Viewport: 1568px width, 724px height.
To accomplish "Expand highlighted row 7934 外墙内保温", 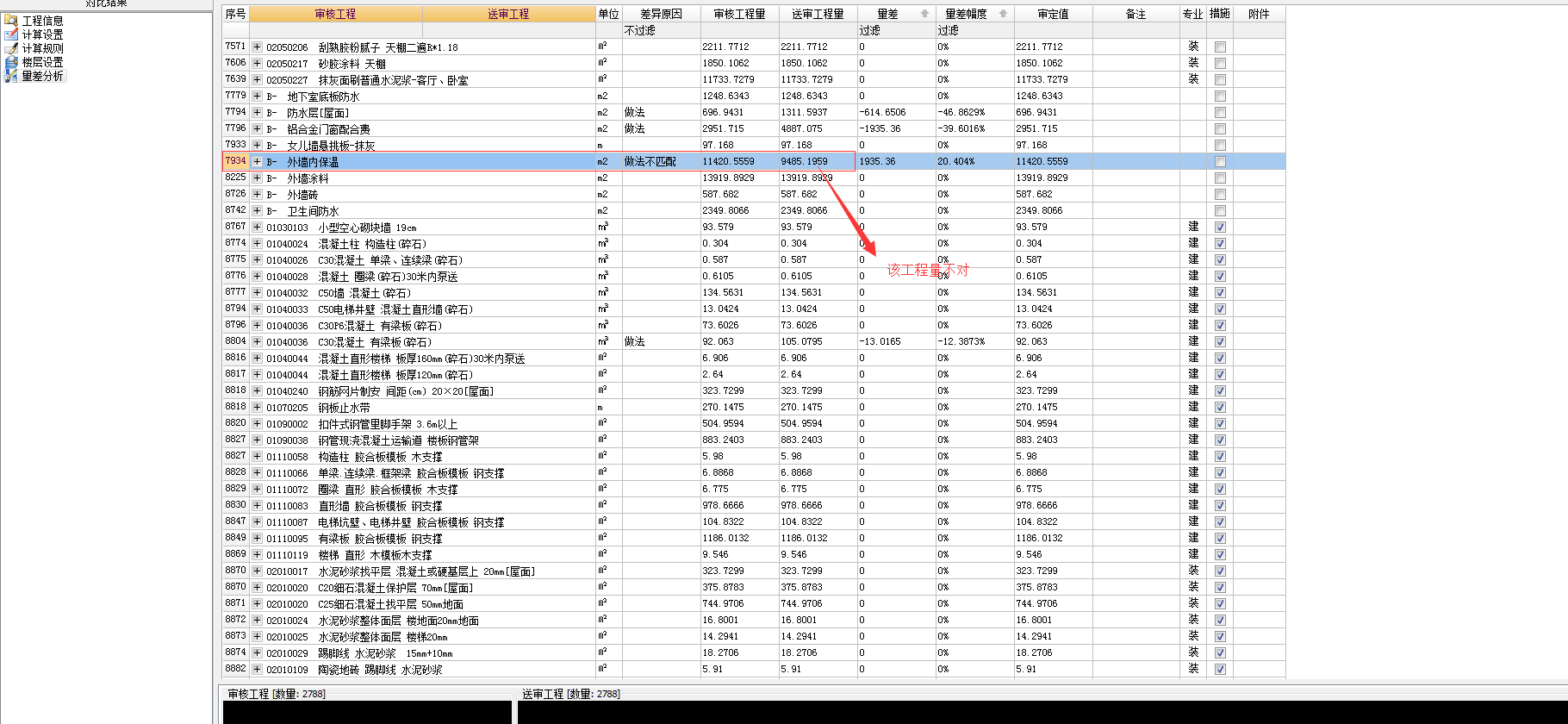I will pyautogui.click(x=257, y=162).
